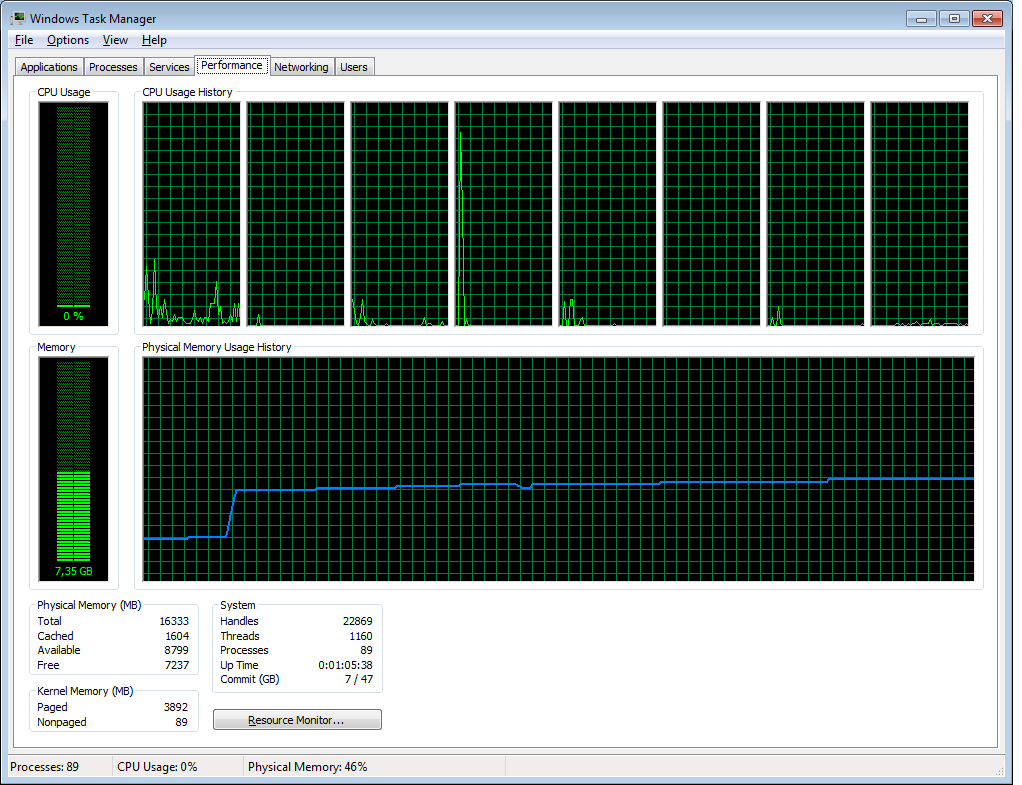This screenshot has width=1022, height=785.
Task: Open the File menu
Action: (23, 40)
